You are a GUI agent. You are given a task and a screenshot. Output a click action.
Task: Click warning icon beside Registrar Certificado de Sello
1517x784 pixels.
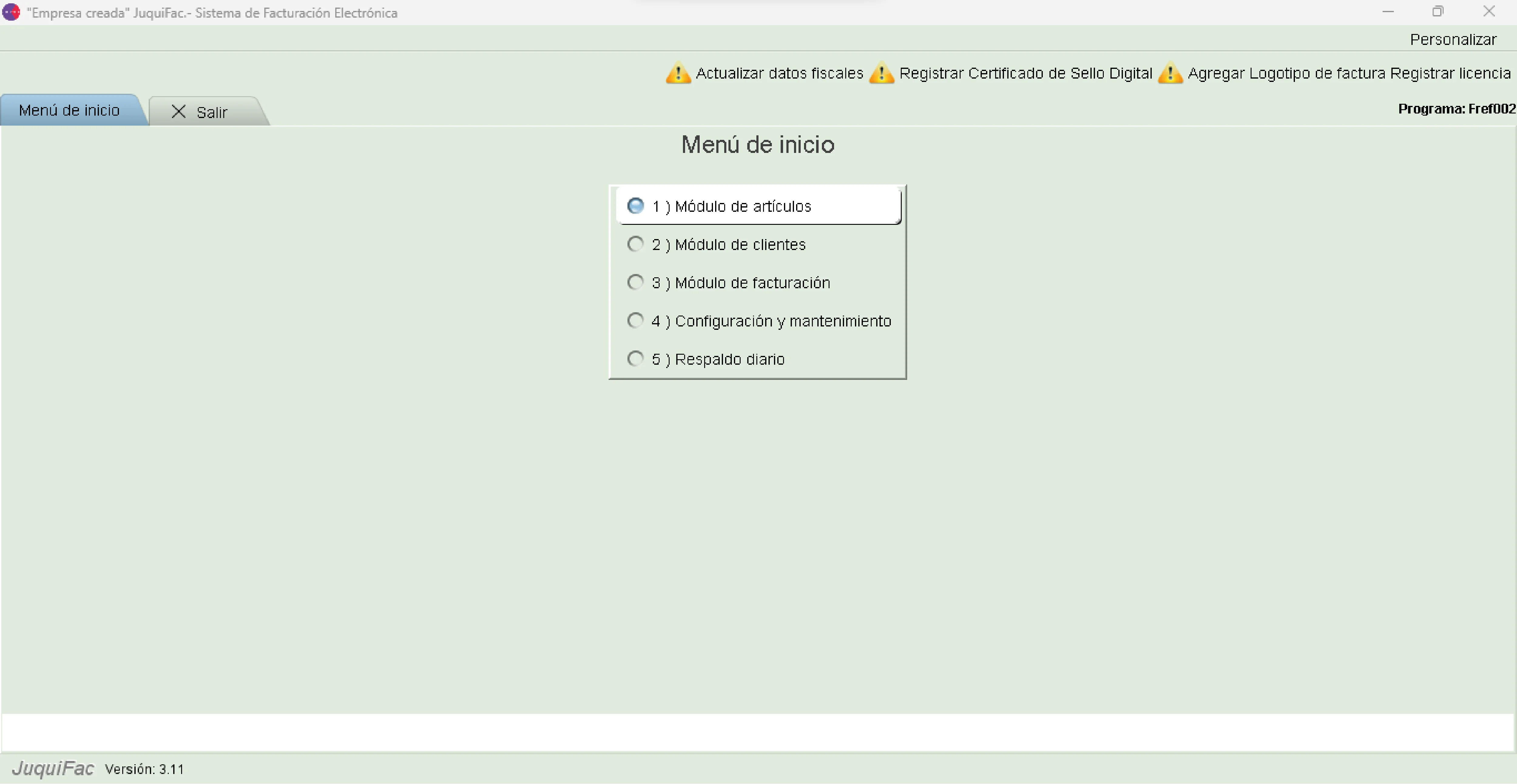[x=881, y=73]
